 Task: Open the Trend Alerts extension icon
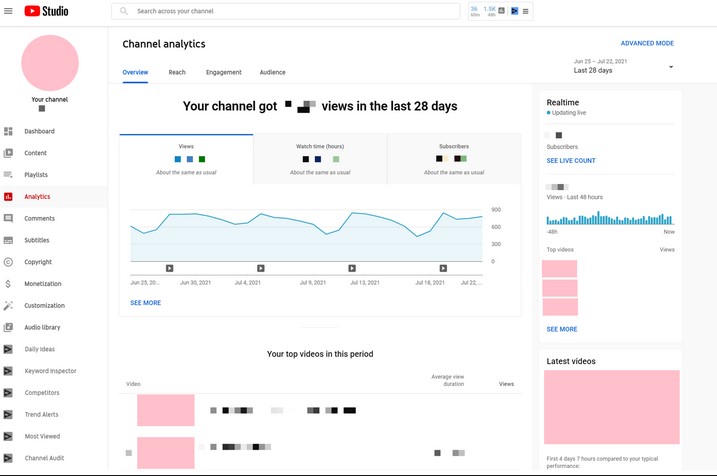pos(8,415)
